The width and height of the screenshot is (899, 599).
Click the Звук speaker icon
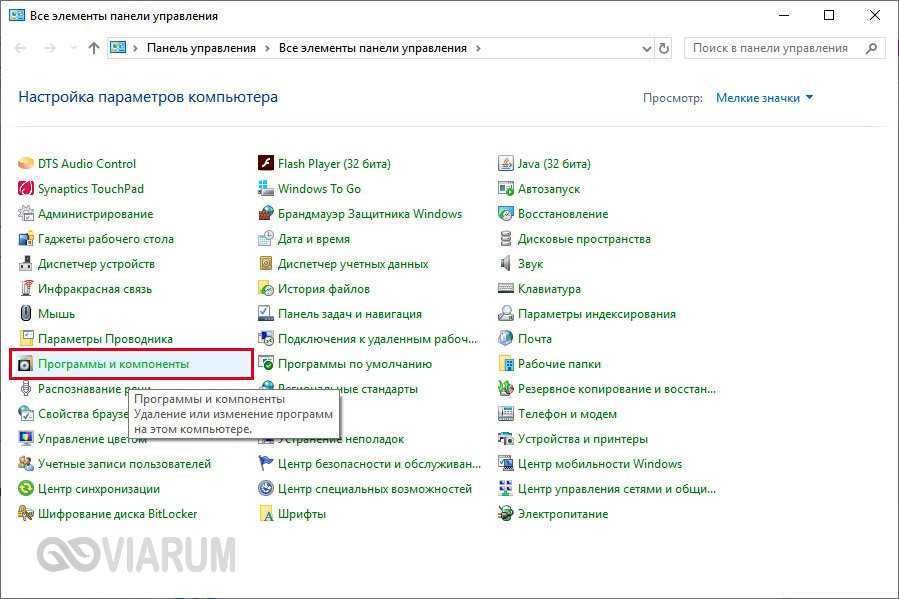tap(506, 264)
